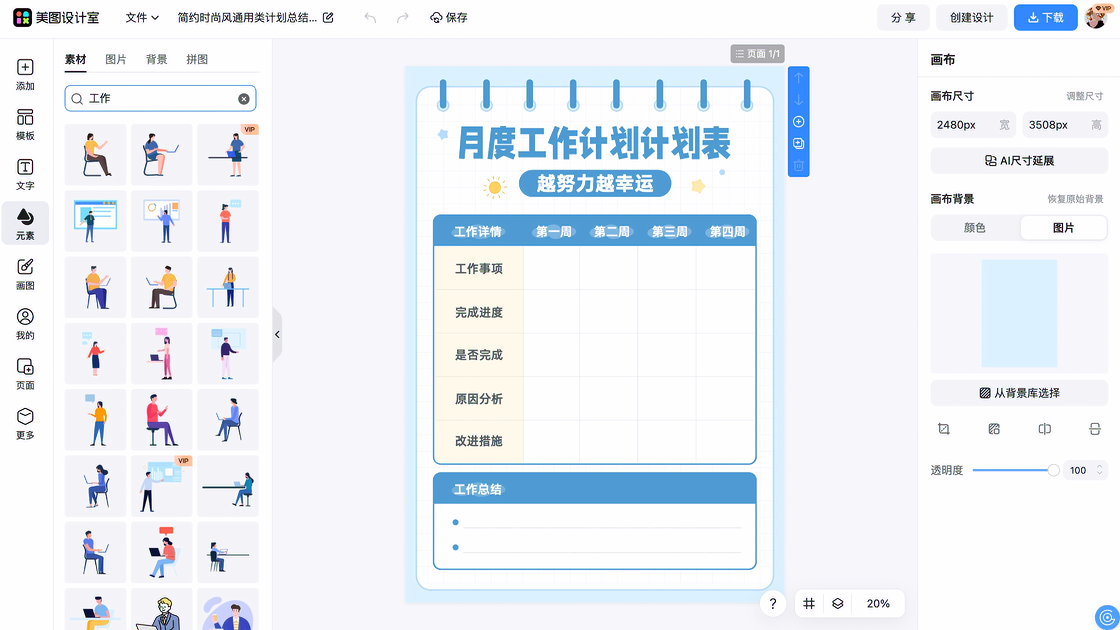
Task: Rename the file with the edit pencil icon
Action: pos(328,18)
